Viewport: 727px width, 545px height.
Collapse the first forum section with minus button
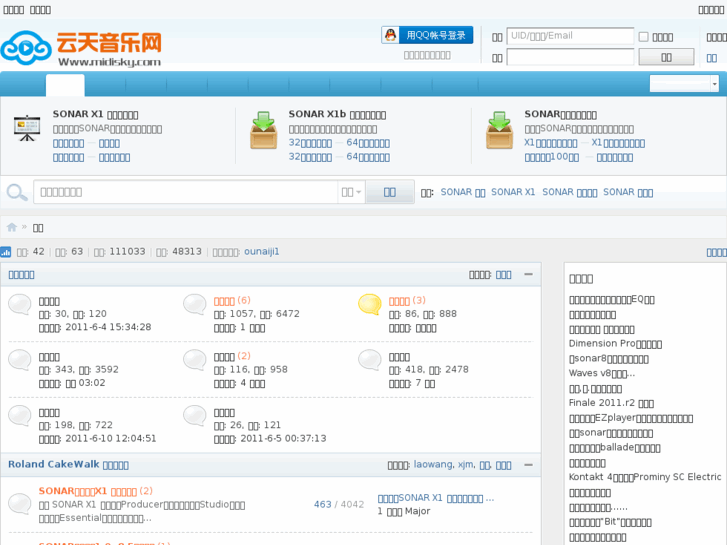click(x=528, y=275)
